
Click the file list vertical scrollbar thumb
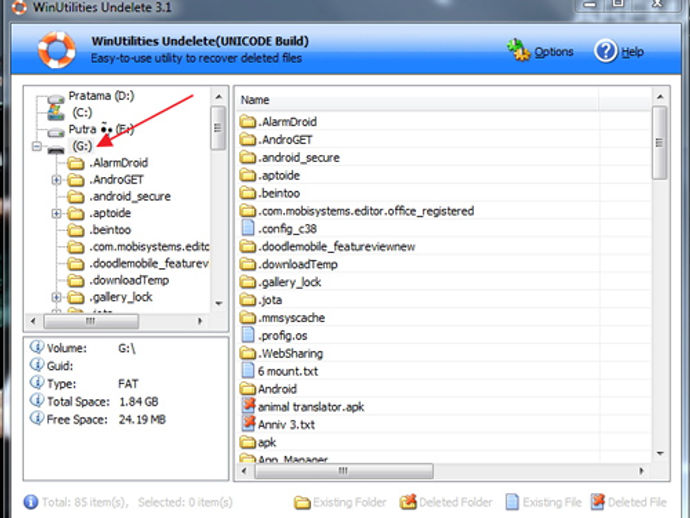[x=660, y=143]
